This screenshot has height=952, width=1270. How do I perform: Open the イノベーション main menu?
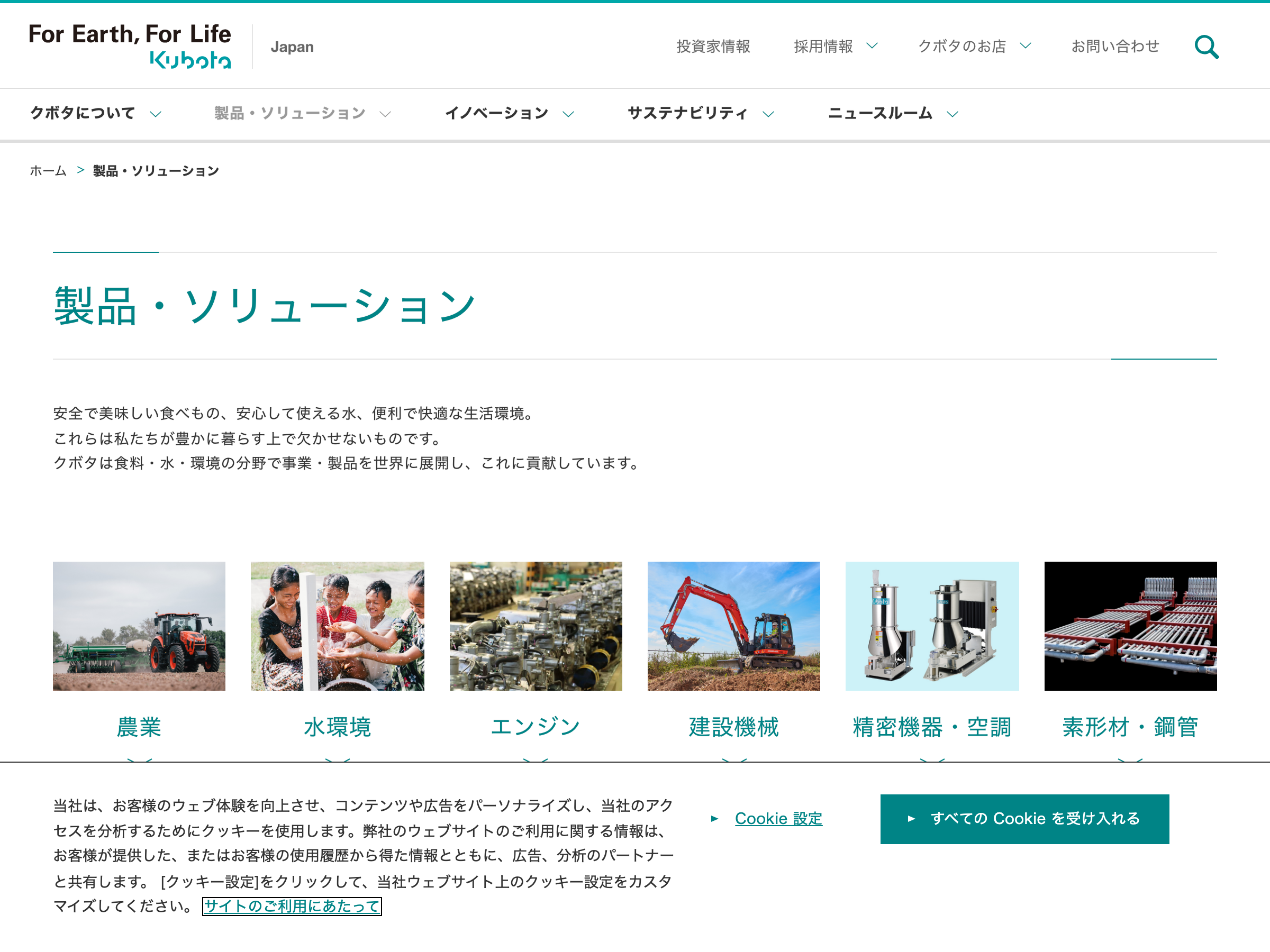point(497,114)
